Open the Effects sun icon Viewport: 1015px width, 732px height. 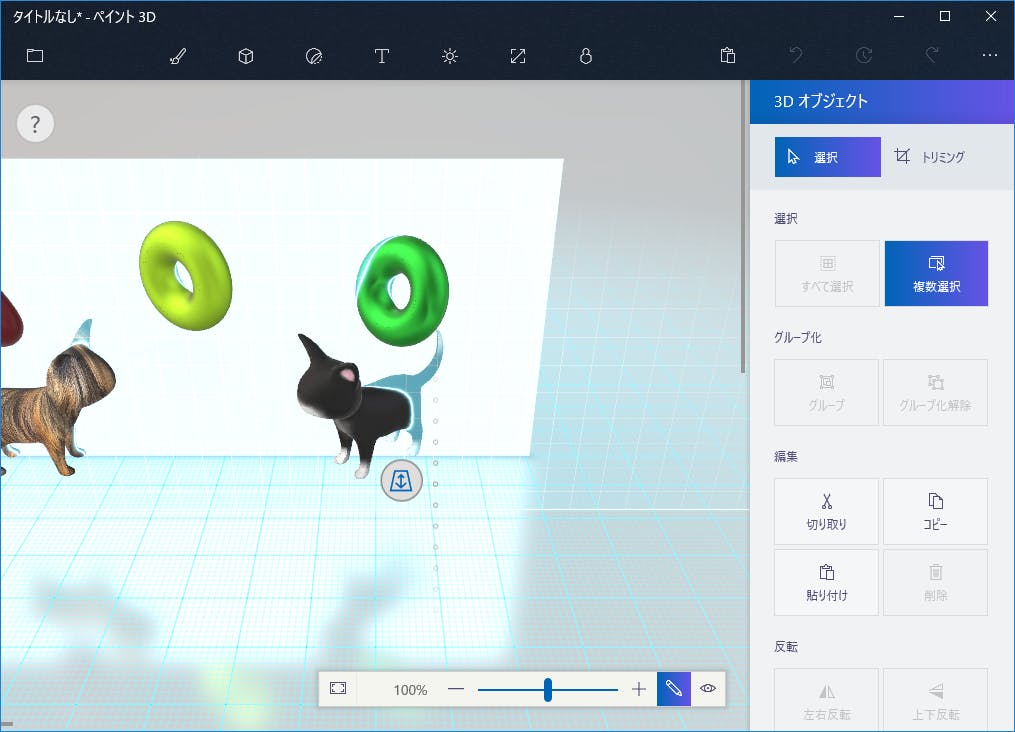point(450,56)
